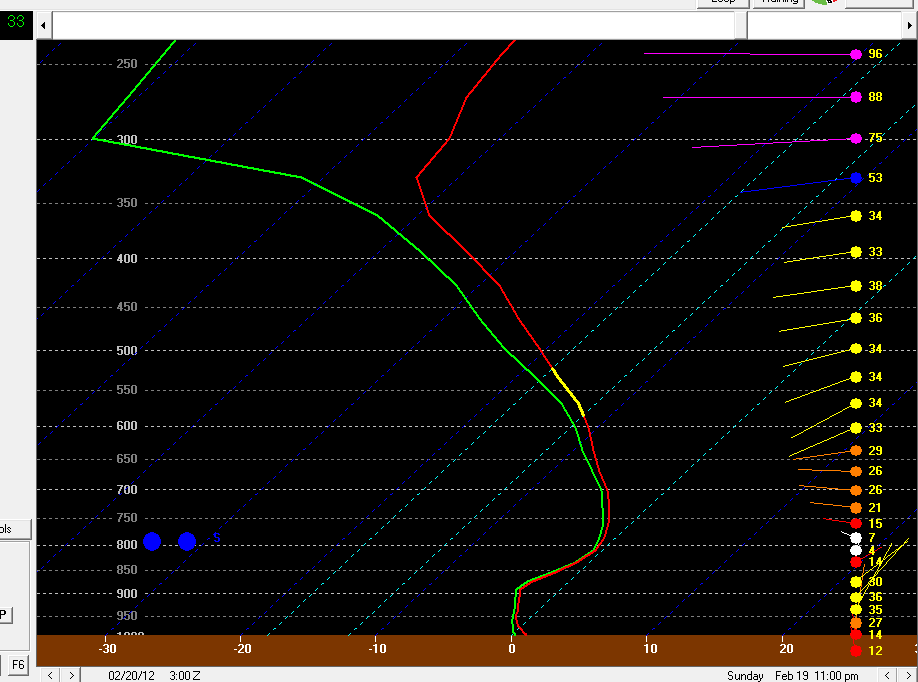
Task: Click the magenta wind dot labeled 88
Action: (856, 97)
